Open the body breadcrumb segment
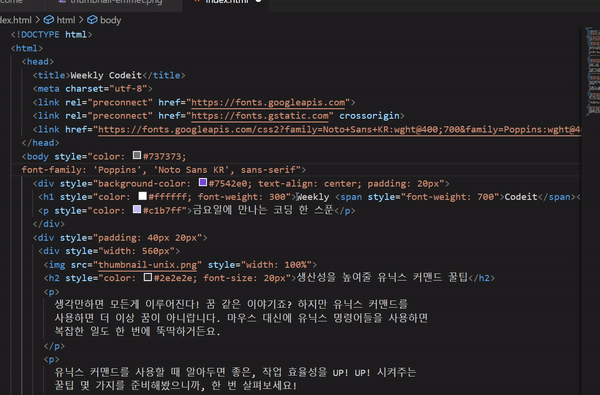The height and width of the screenshot is (395, 600). [110, 20]
